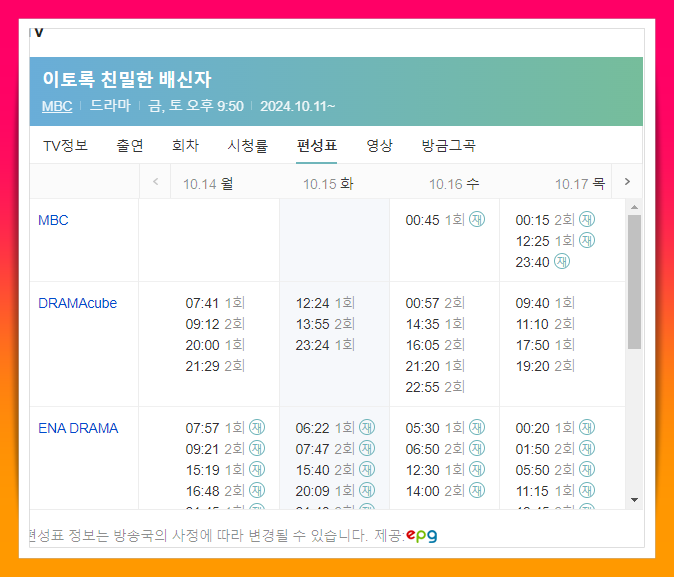Screen dimensions: 674x577
Task: Click rerun icon next to ENA 05:30
Action: coord(477,427)
